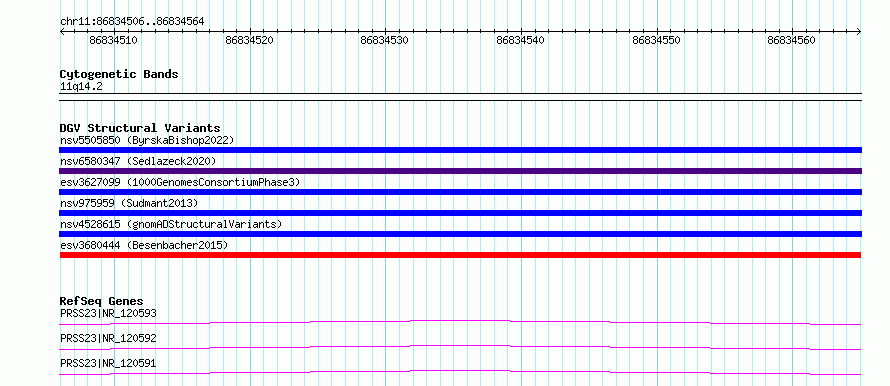Click the blue bar for esv3627099
The width and height of the screenshot is (890, 386).
point(460,192)
